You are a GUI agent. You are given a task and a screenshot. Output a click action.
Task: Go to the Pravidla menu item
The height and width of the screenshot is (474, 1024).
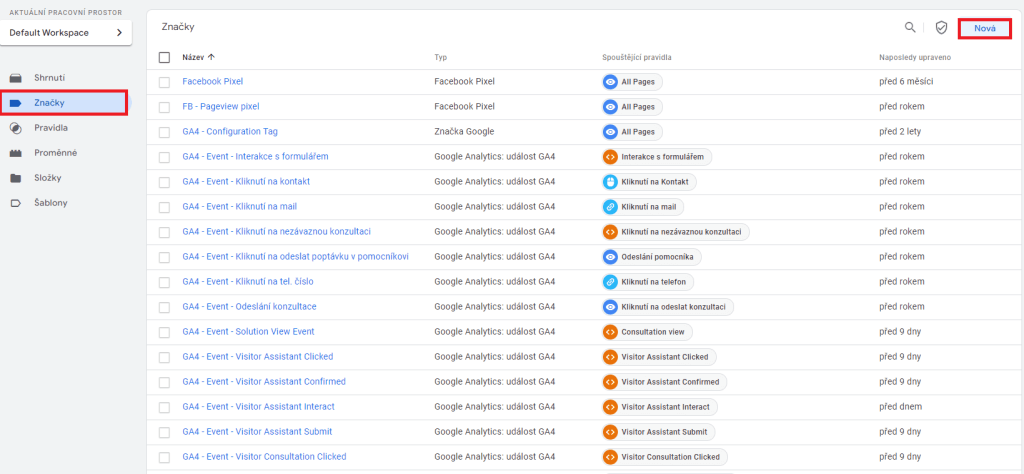coord(50,128)
